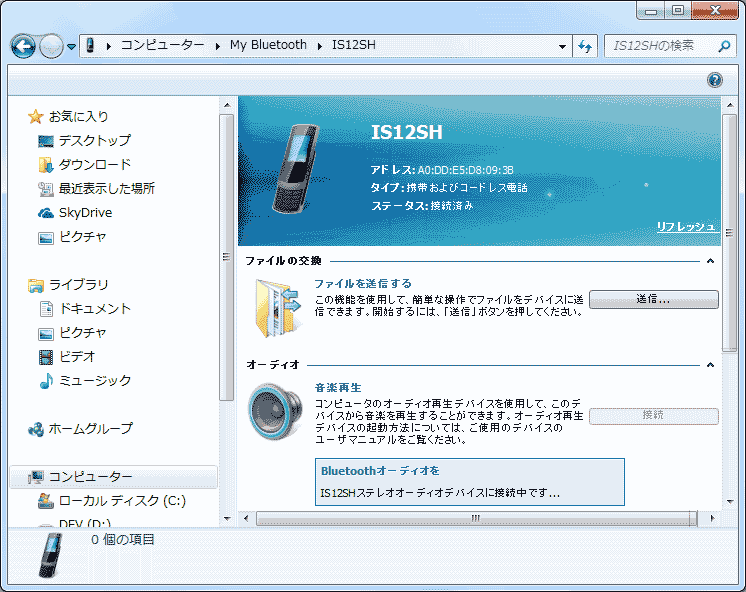746x592 pixels.
Task: Open the ドキュメント library
Action: (95, 309)
